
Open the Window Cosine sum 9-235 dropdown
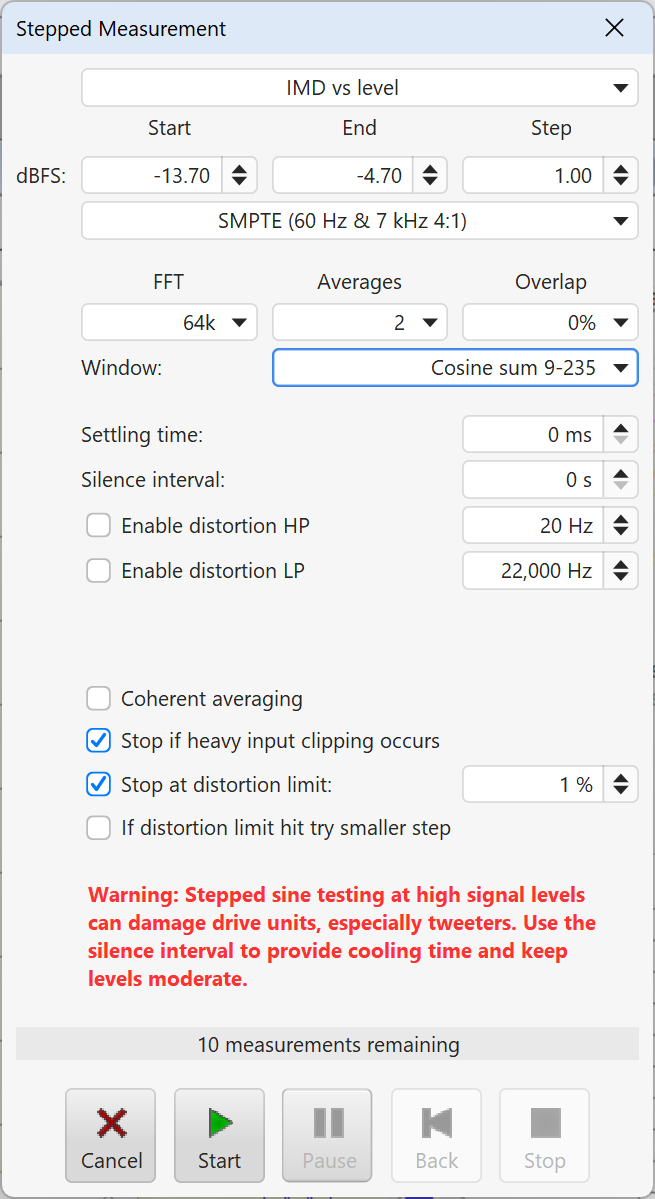click(x=455, y=369)
